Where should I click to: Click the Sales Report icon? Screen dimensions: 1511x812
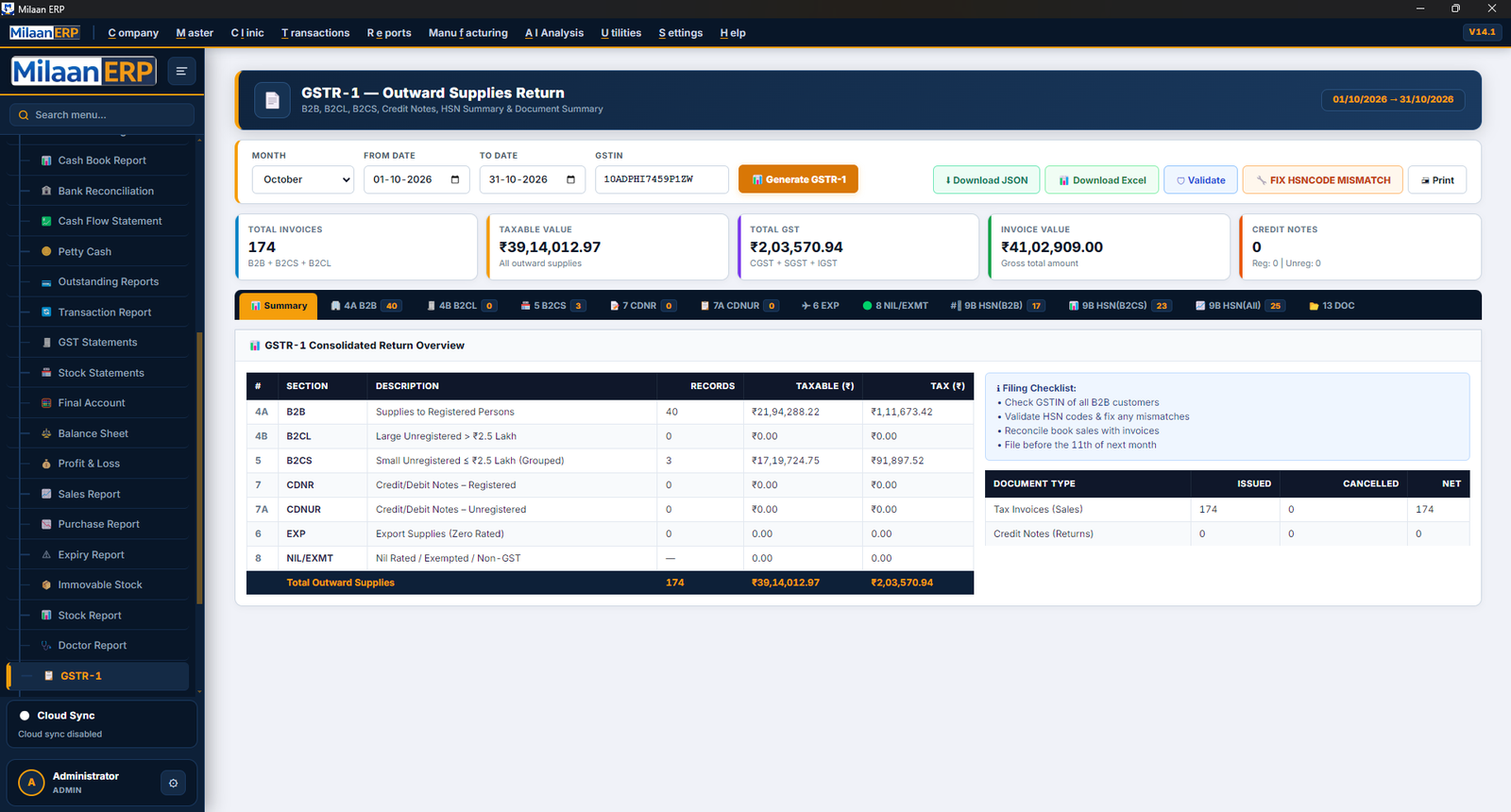[46, 494]
